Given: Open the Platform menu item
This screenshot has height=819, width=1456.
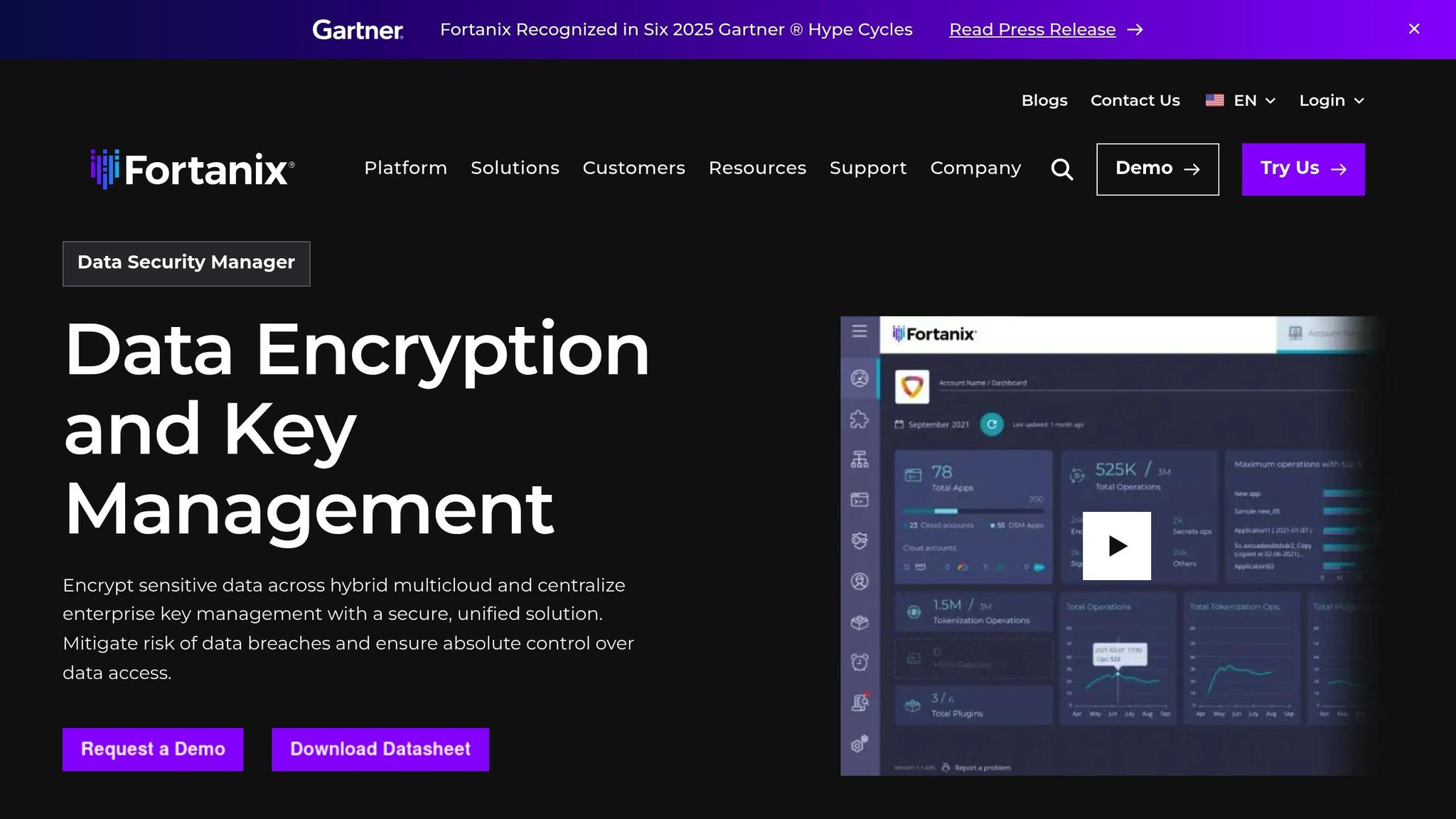Looking at the screenshot, I should 405,168.
